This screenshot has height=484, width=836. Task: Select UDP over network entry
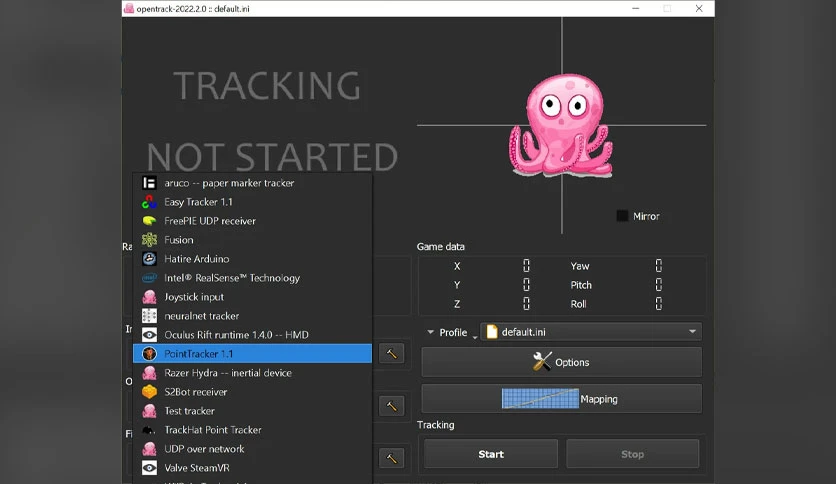tap(252, 449)
